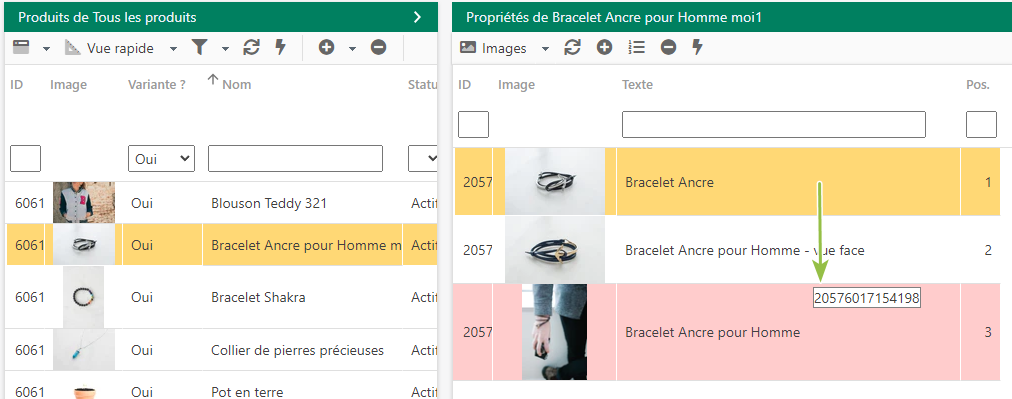The height and width of the screenshot is (399, 1012).
Task: Expand the Images panel selector dropdown
Action: point(545,48)
